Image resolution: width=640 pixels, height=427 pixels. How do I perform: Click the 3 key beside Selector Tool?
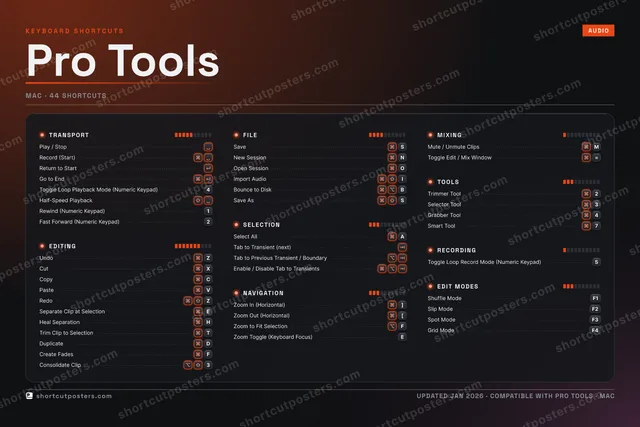coord(596,205)
